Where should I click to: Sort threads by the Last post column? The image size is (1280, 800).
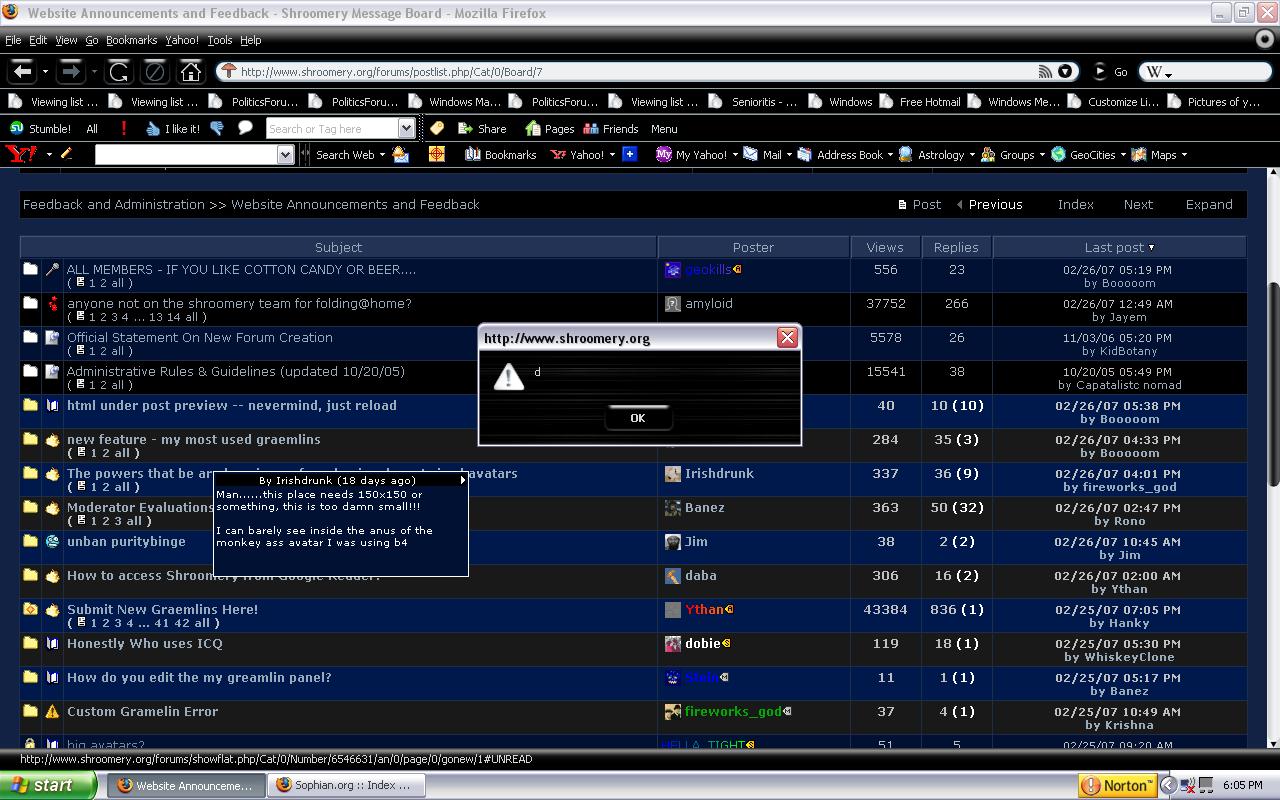click(1119, 247)
